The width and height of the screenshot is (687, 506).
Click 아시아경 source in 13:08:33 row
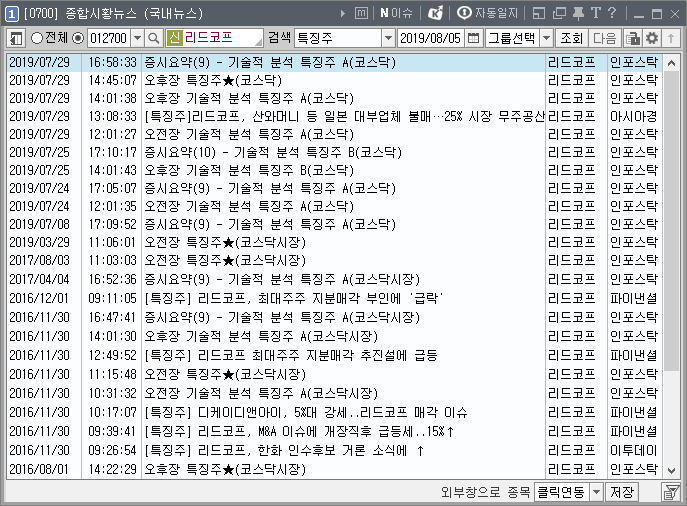[x=634, y=117]
